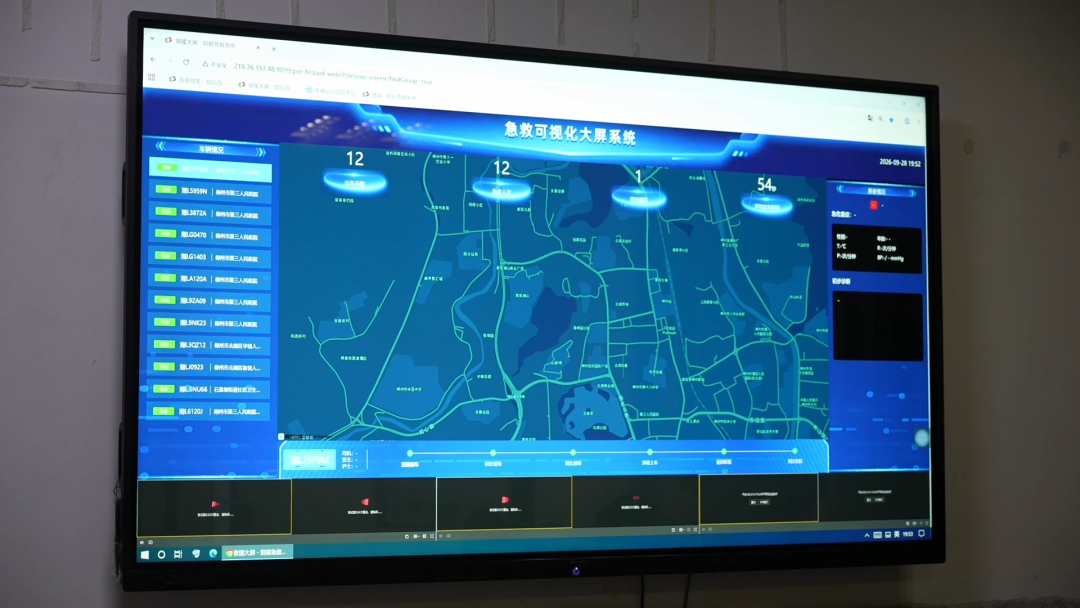Select vehicle L5959N in the list

(210, 191)
